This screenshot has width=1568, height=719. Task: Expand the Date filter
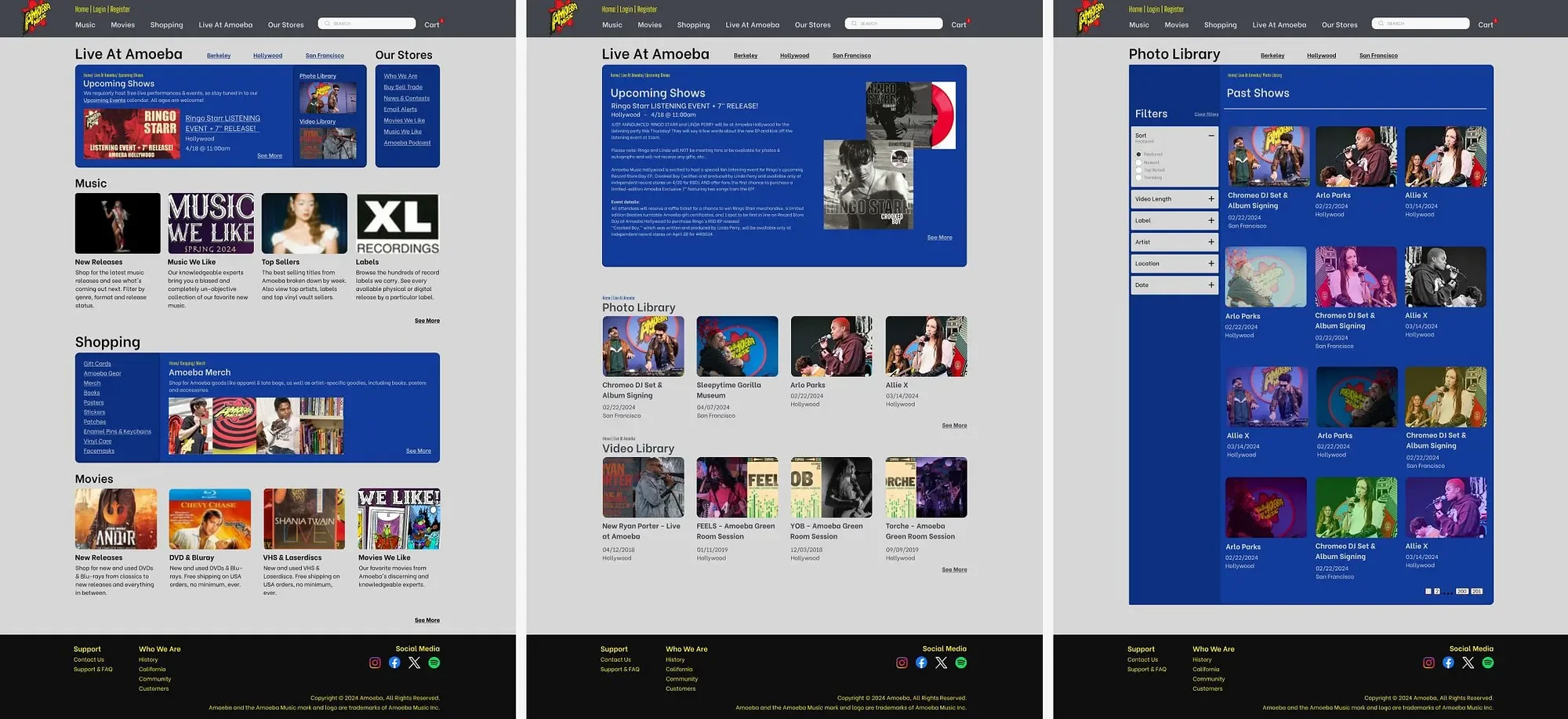pyautogui.click(x=1211, y=285)
